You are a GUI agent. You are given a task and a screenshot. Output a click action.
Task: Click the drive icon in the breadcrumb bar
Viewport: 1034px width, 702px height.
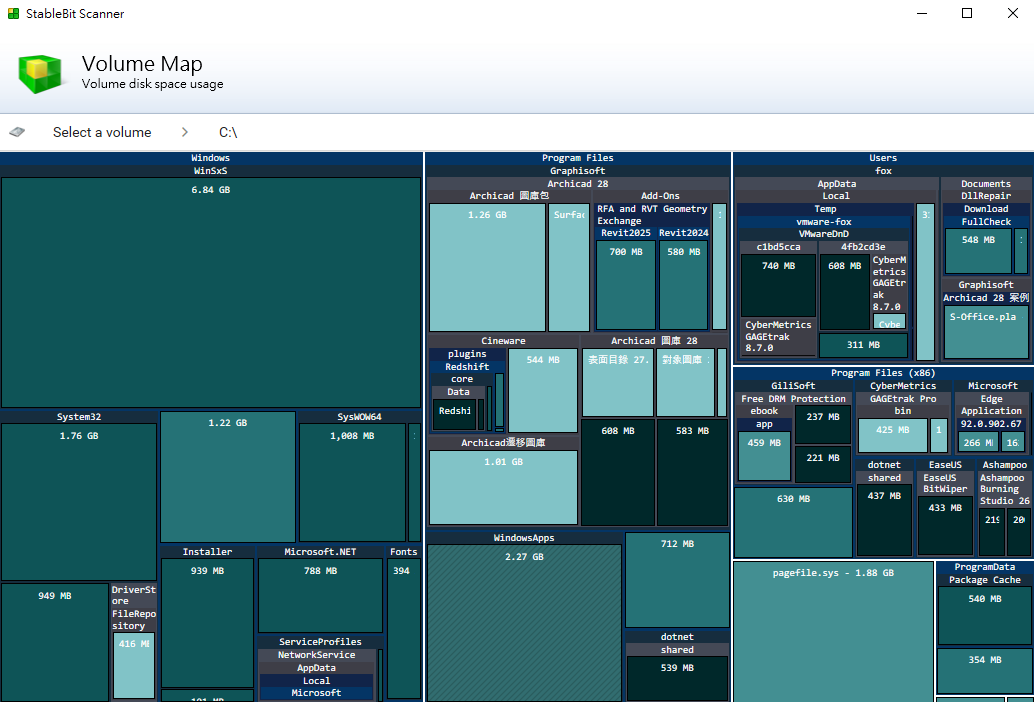17,132
